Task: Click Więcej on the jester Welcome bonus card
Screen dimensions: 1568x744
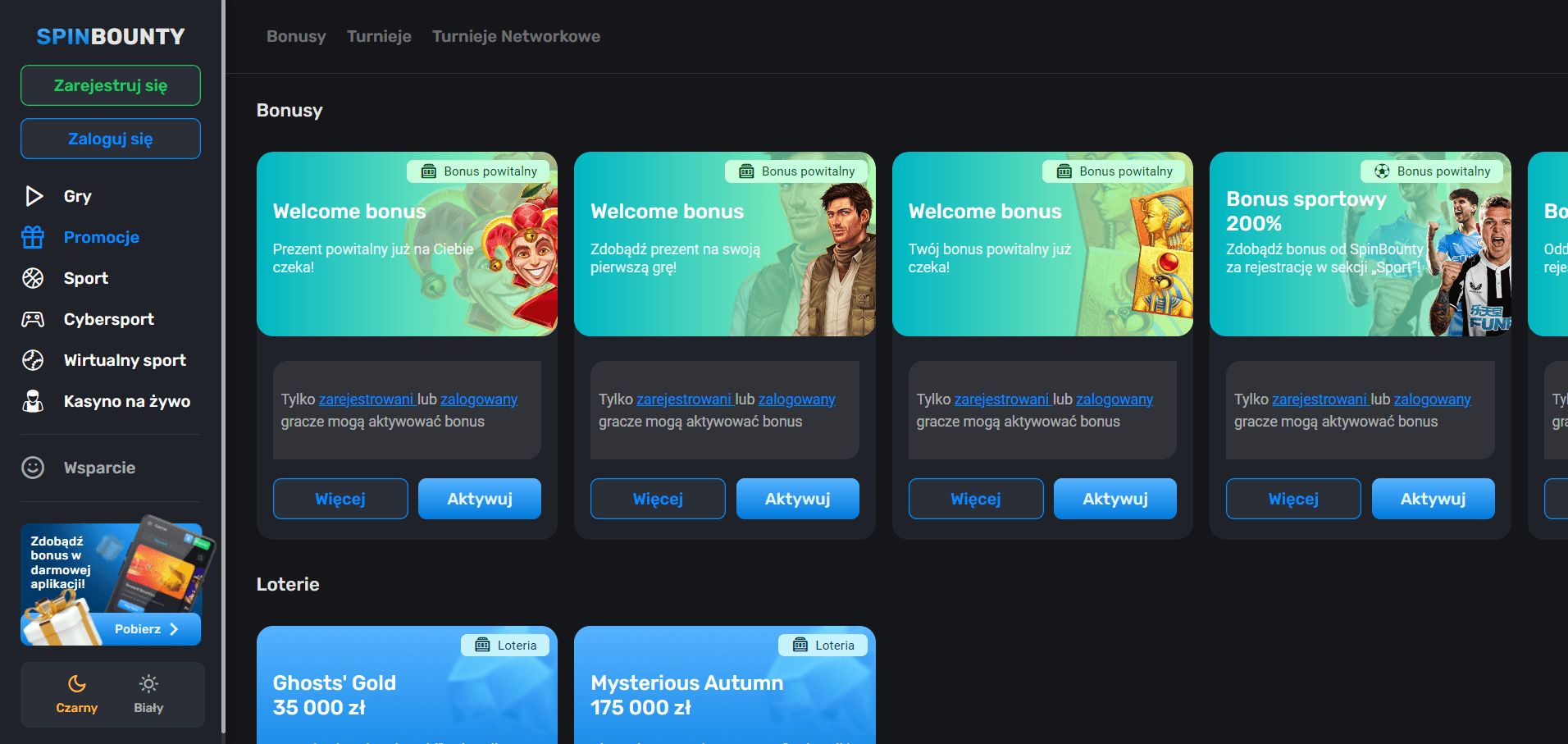Action: point(340,499)
